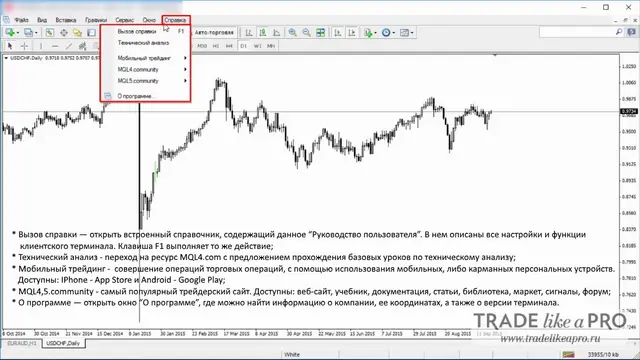This screenshot has height=360, width=640.
Task: Select the MN timeframe
Action: click(x=271, y=46)
